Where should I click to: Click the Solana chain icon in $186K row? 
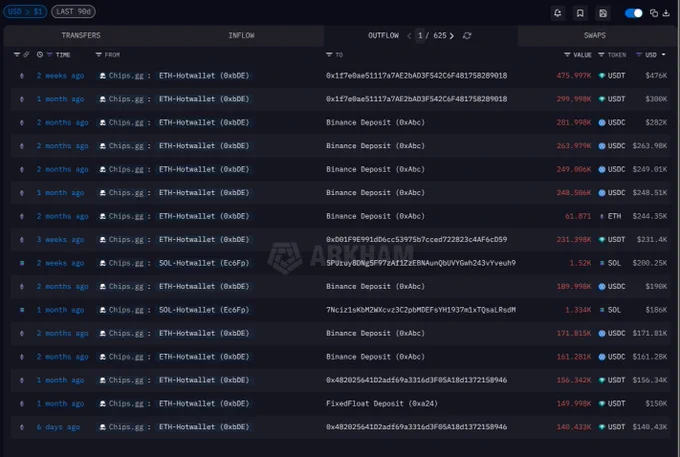[22, 310]
